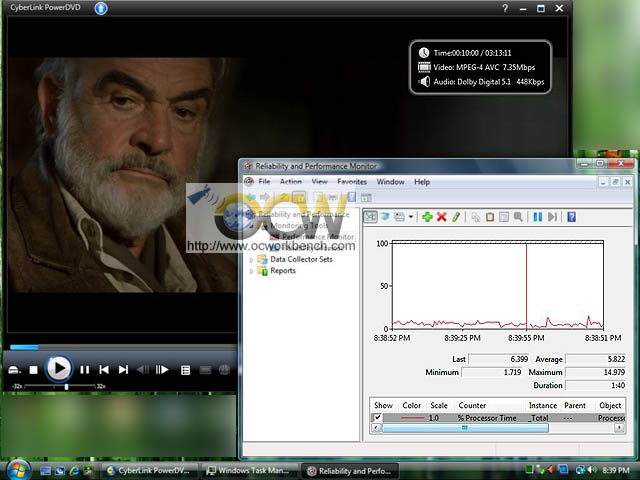This screenshot has width=640, height=480.
Task: Open the graph properties icon
Action: [504, 217]
